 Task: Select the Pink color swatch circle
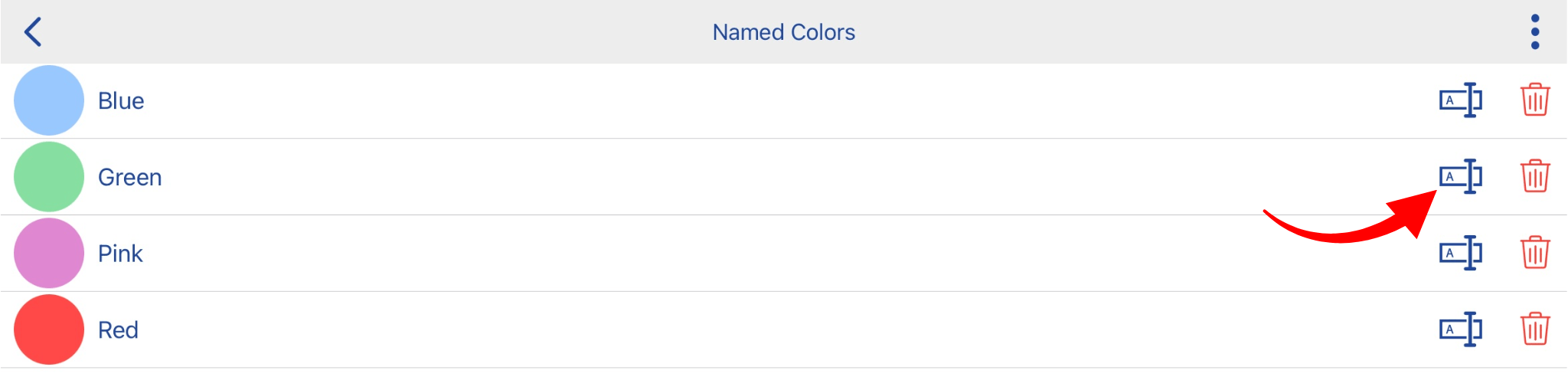coord(49,254)
